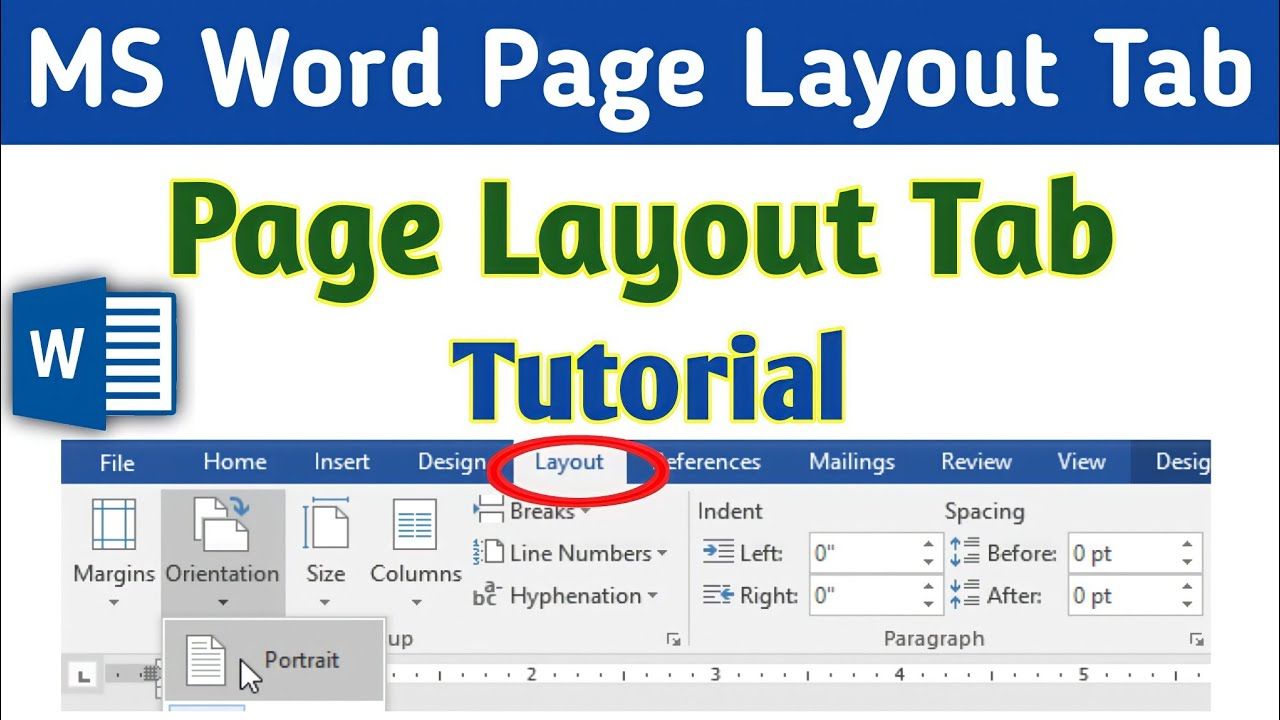Decrease the Indent Right value
Screen dimensions: 1280x720
click(x=929, y=605)
